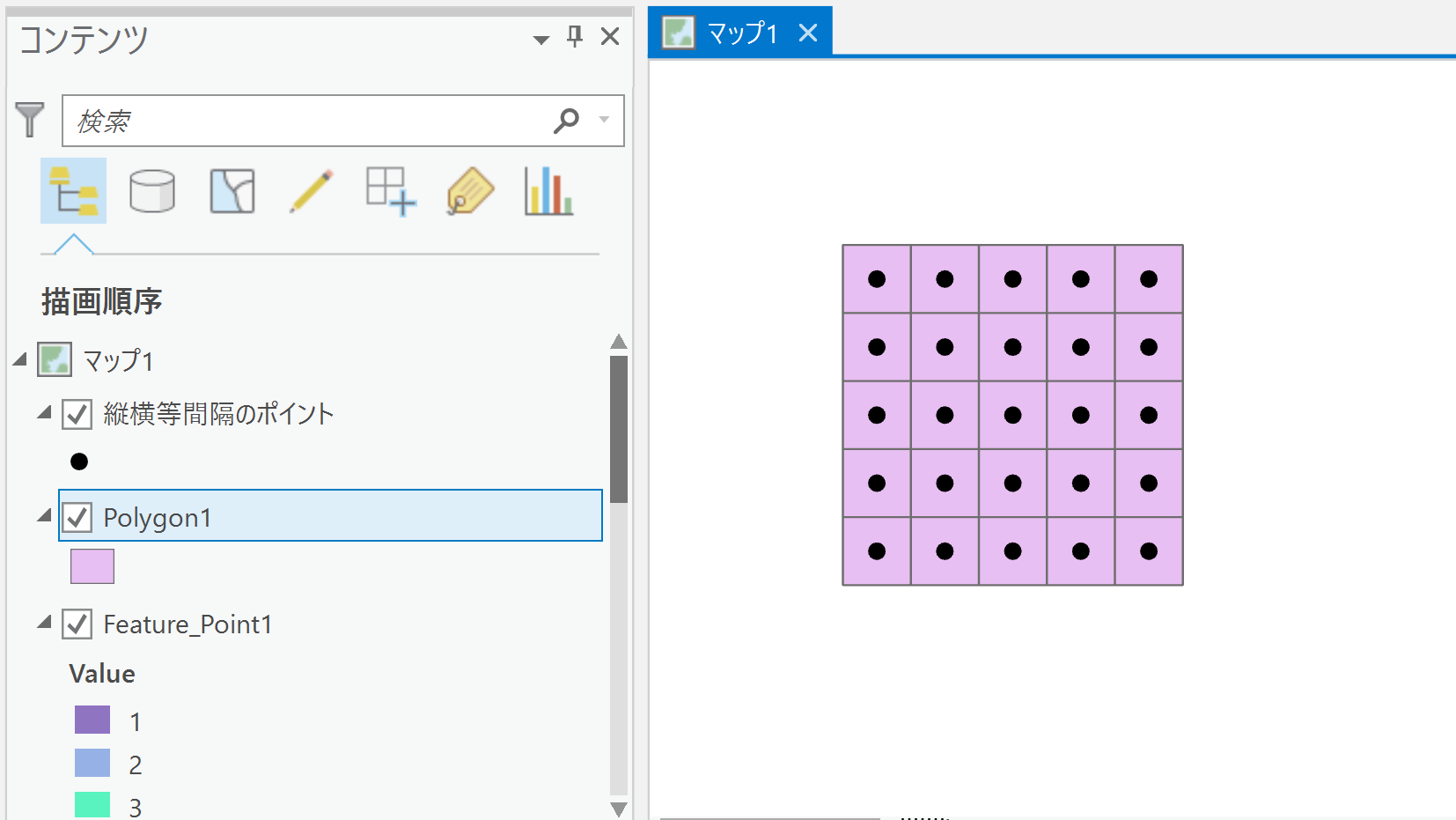
Task: Choose List By Editing pencil icon
Action: (312, 190)
